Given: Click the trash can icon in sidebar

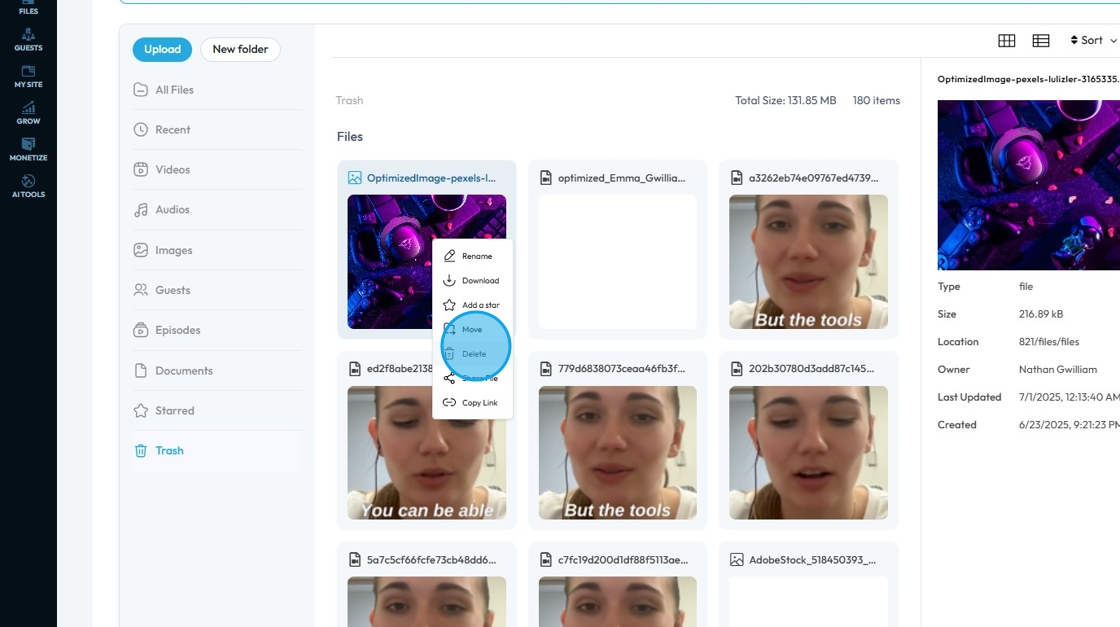Looking at the screenshot, I should 141,451.
